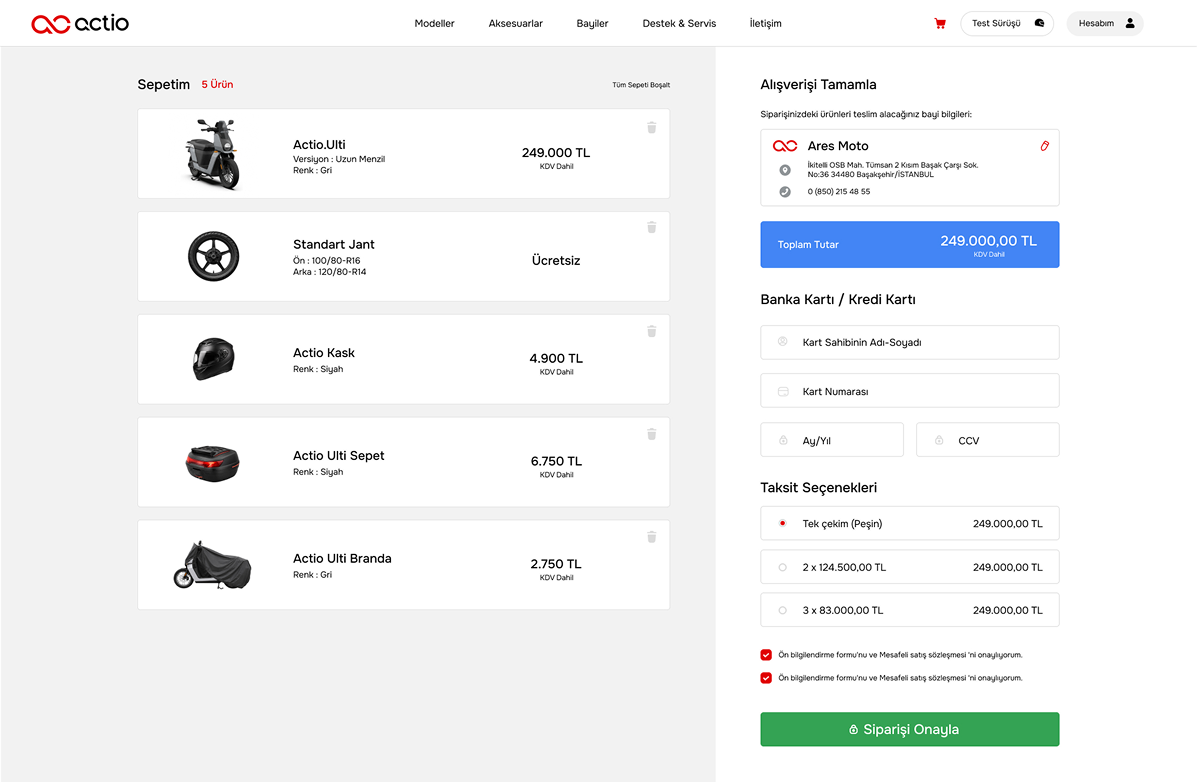The image size is (1197, 782).
Task: Click the Ücretsiz price label
Action: (556, 260)
